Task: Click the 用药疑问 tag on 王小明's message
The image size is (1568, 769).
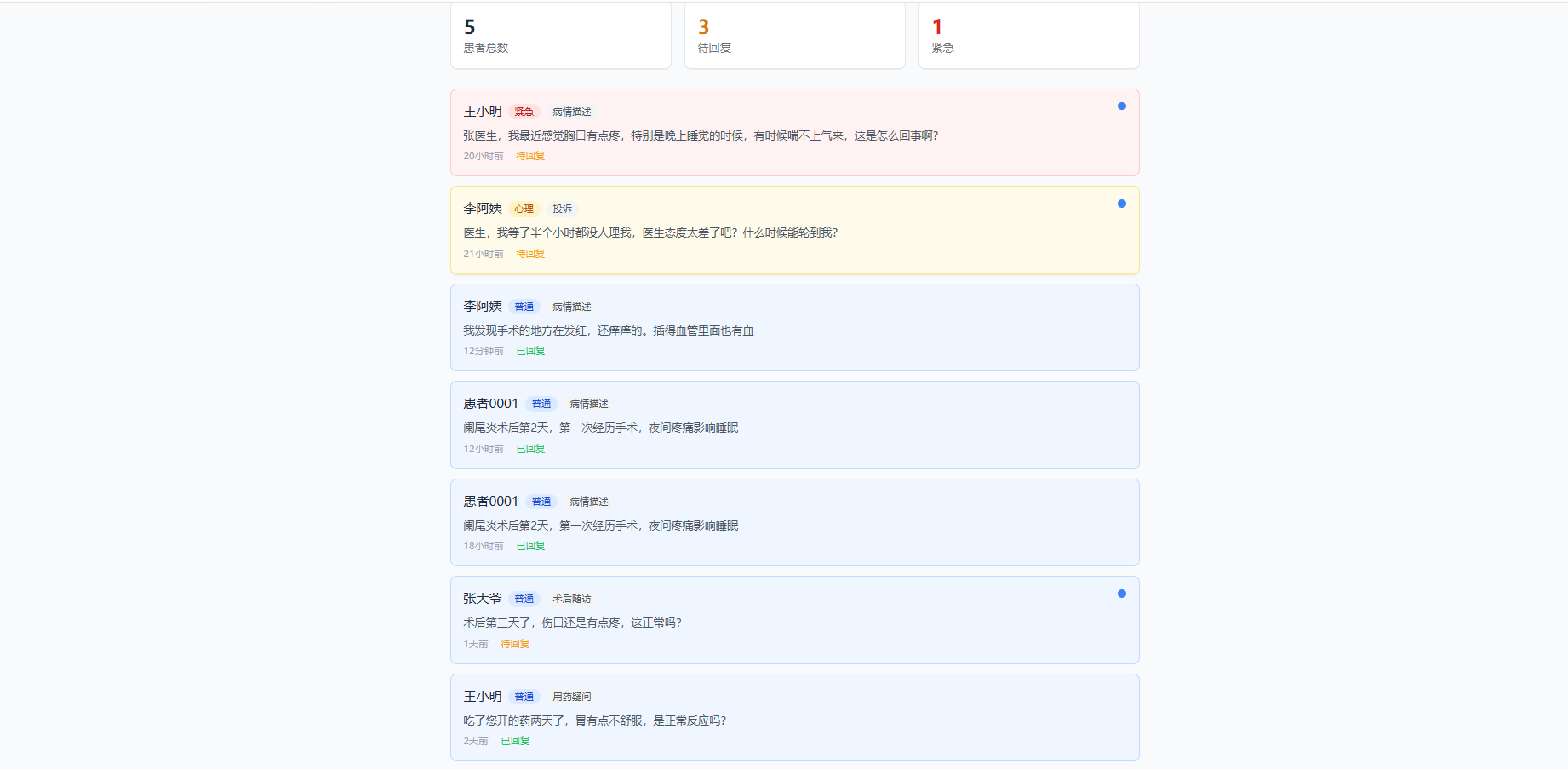Action: click(571, 697)
